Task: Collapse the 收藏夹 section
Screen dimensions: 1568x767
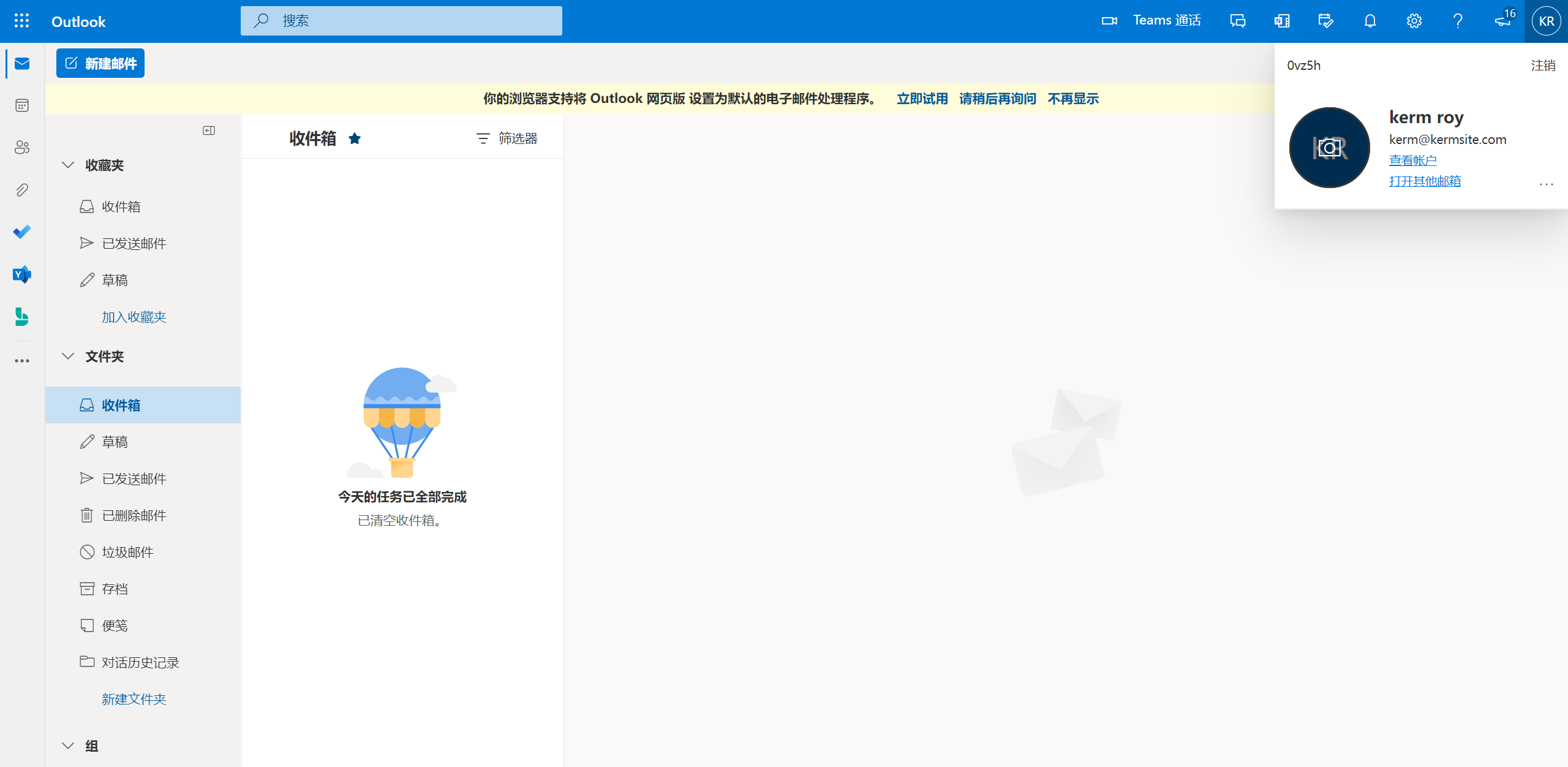Action: (x=69, y=165)
